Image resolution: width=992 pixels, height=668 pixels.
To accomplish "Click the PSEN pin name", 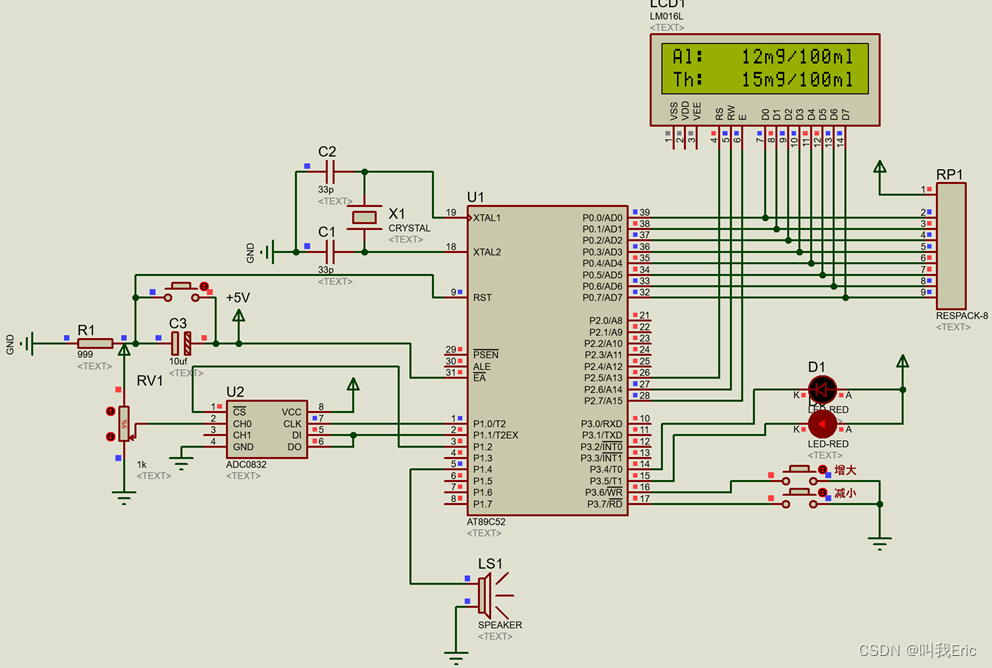I will [x=486, y=354].
